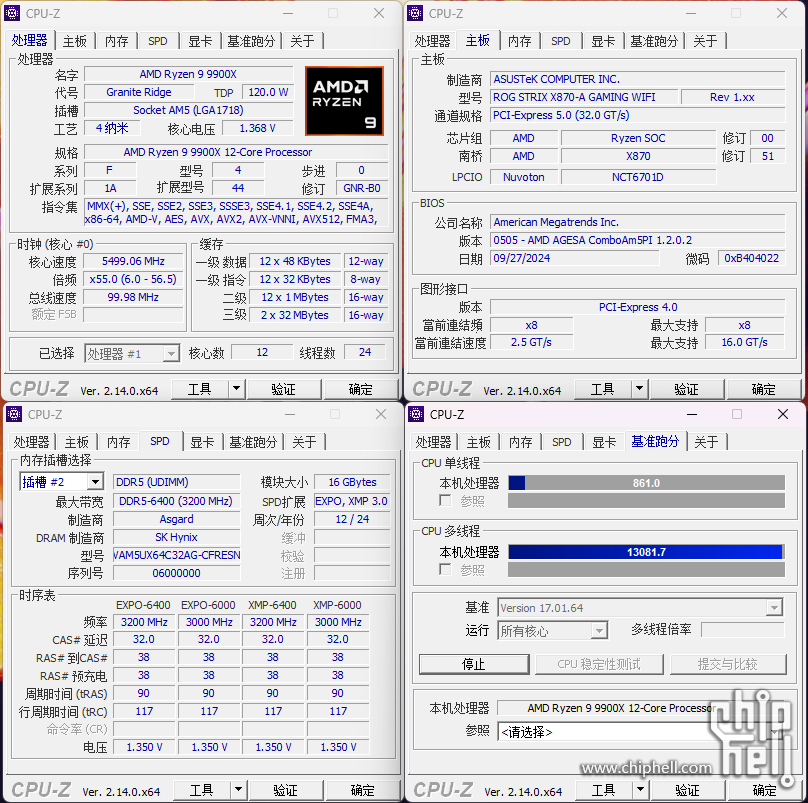Switch to 主板 tab in the processor window
Viewport: 808px width, 803px height.
point(75,41)
